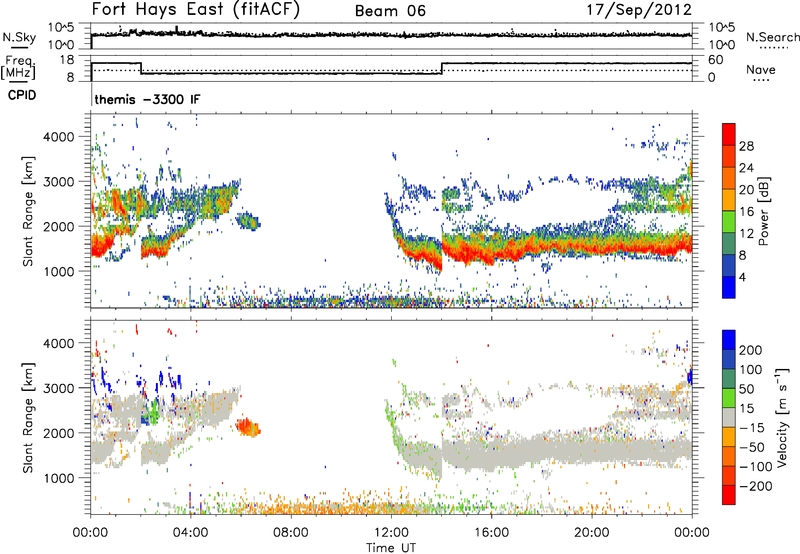Click the '16' power colorbar tick value
800x554 pixels.
coord(746,212)
